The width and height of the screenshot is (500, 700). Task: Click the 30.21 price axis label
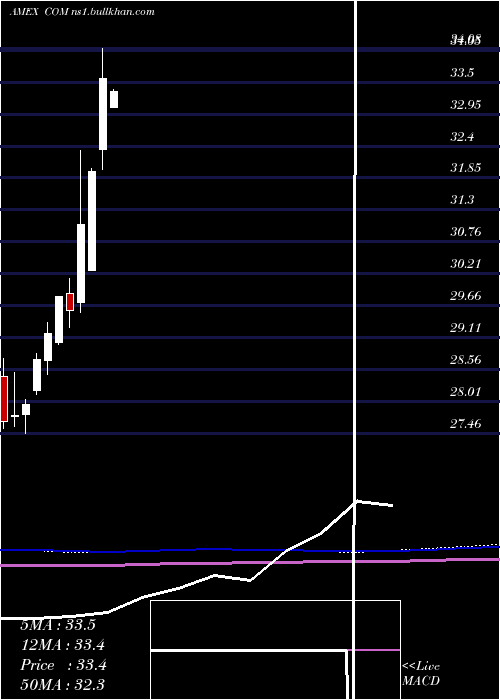[465, 264]
